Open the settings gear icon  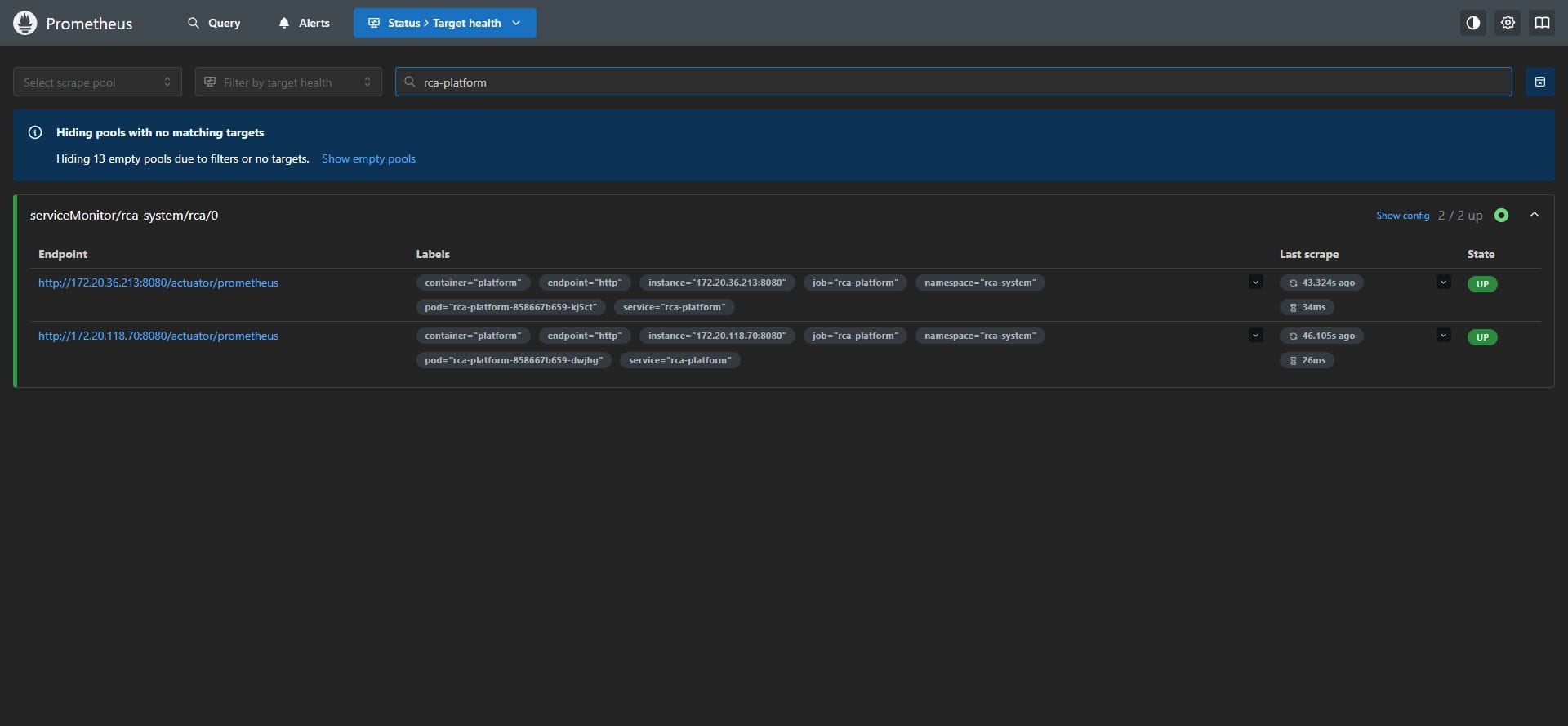[x=1508, y=23]
